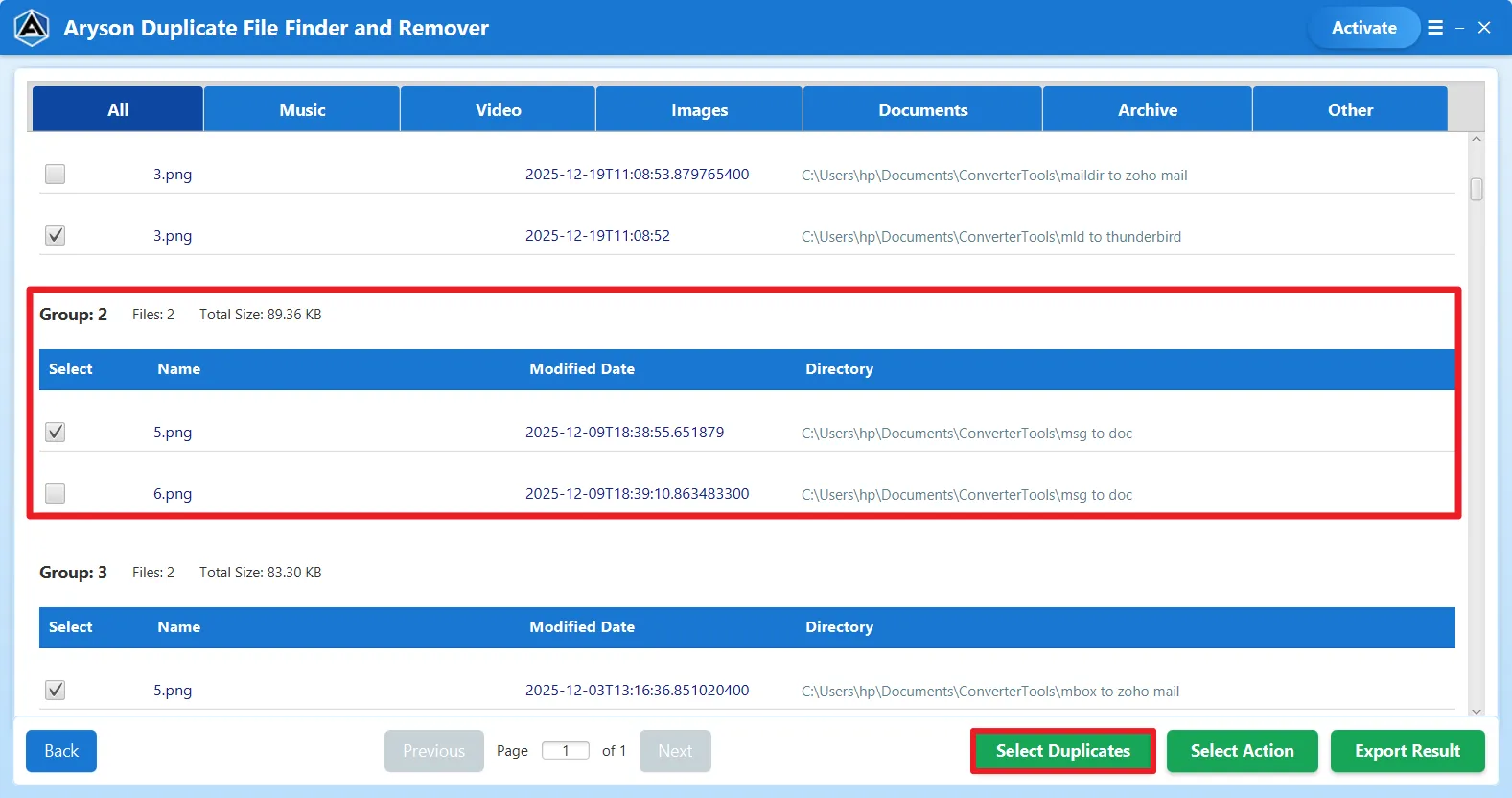Viewport: 1512px width, 798px height.
Task: Uncheck the 5.png msg to doc checkbox
Action: [x=56, y=433]
